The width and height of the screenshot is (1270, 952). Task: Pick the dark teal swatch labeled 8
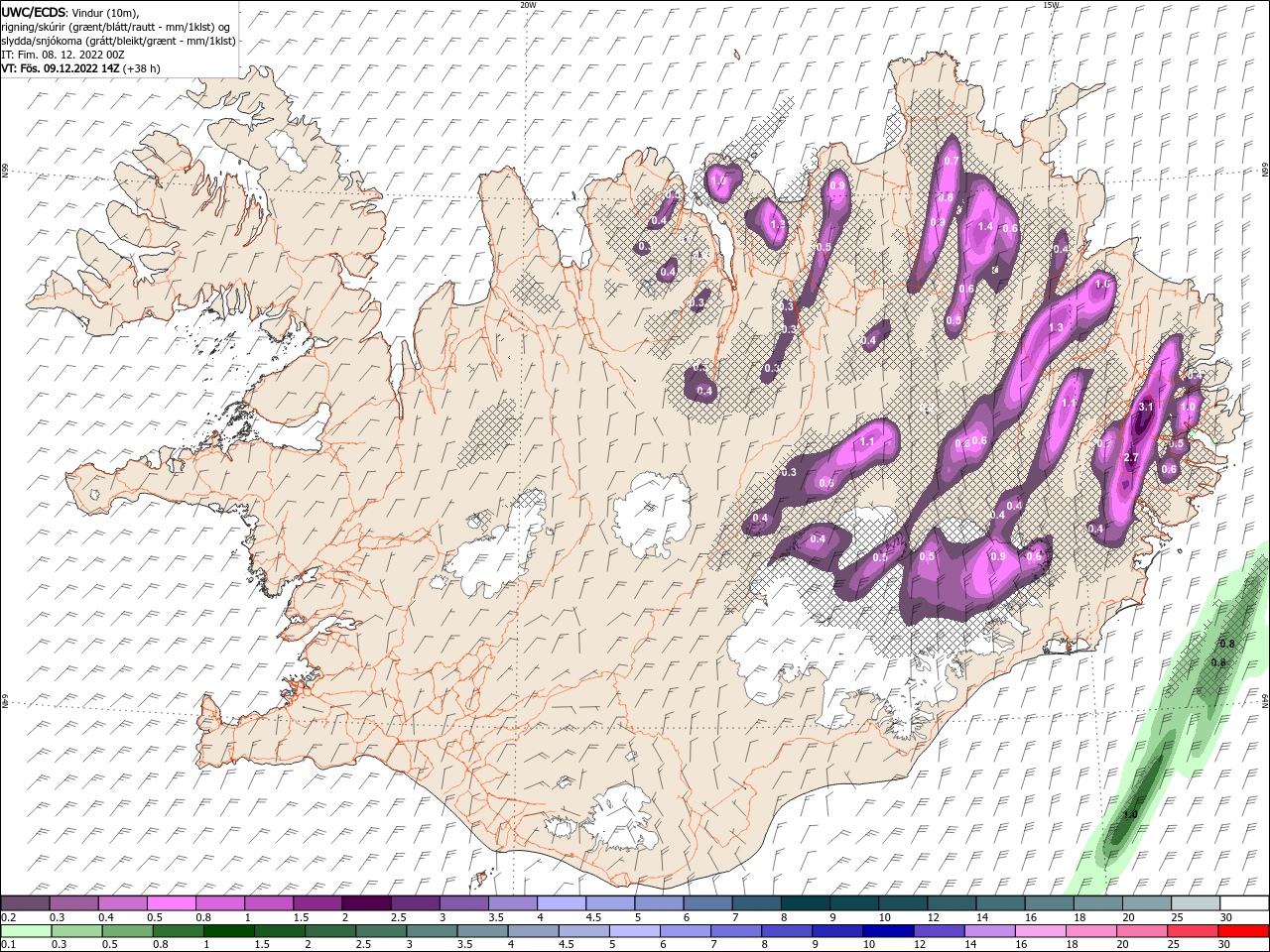805,903
